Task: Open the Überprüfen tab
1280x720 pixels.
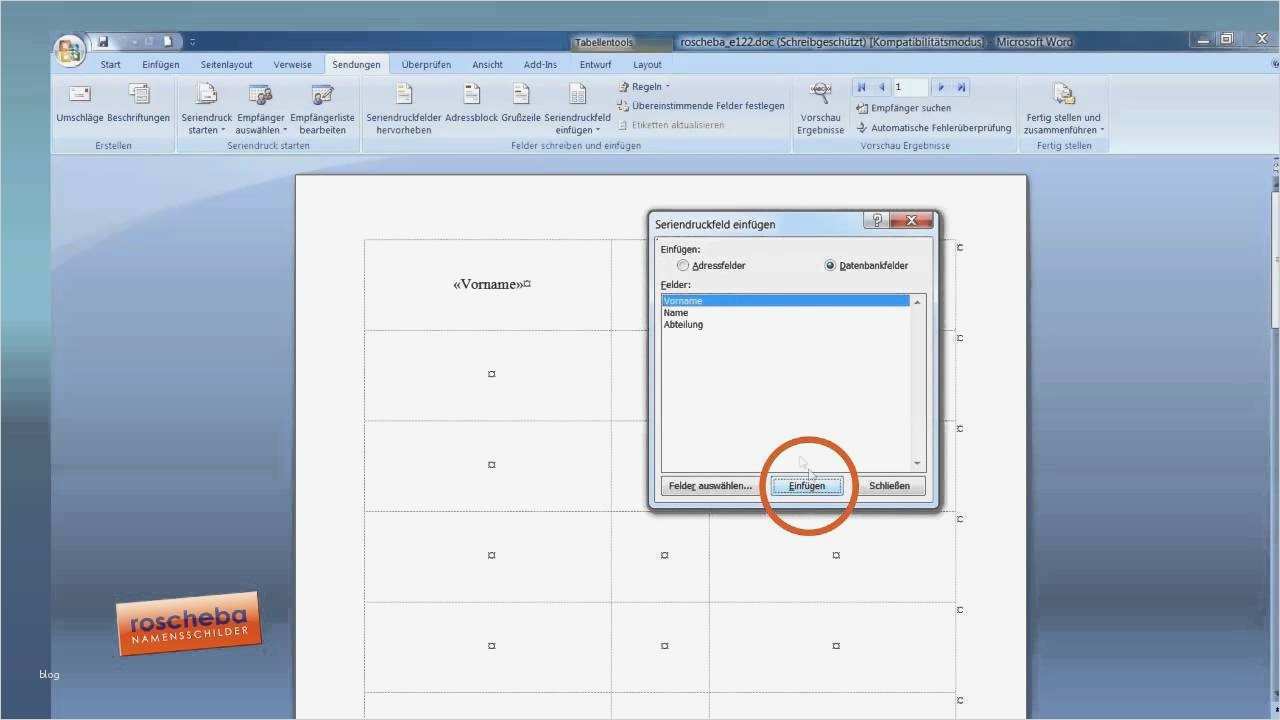Action: pyautogui.click(x=426, y=64)
